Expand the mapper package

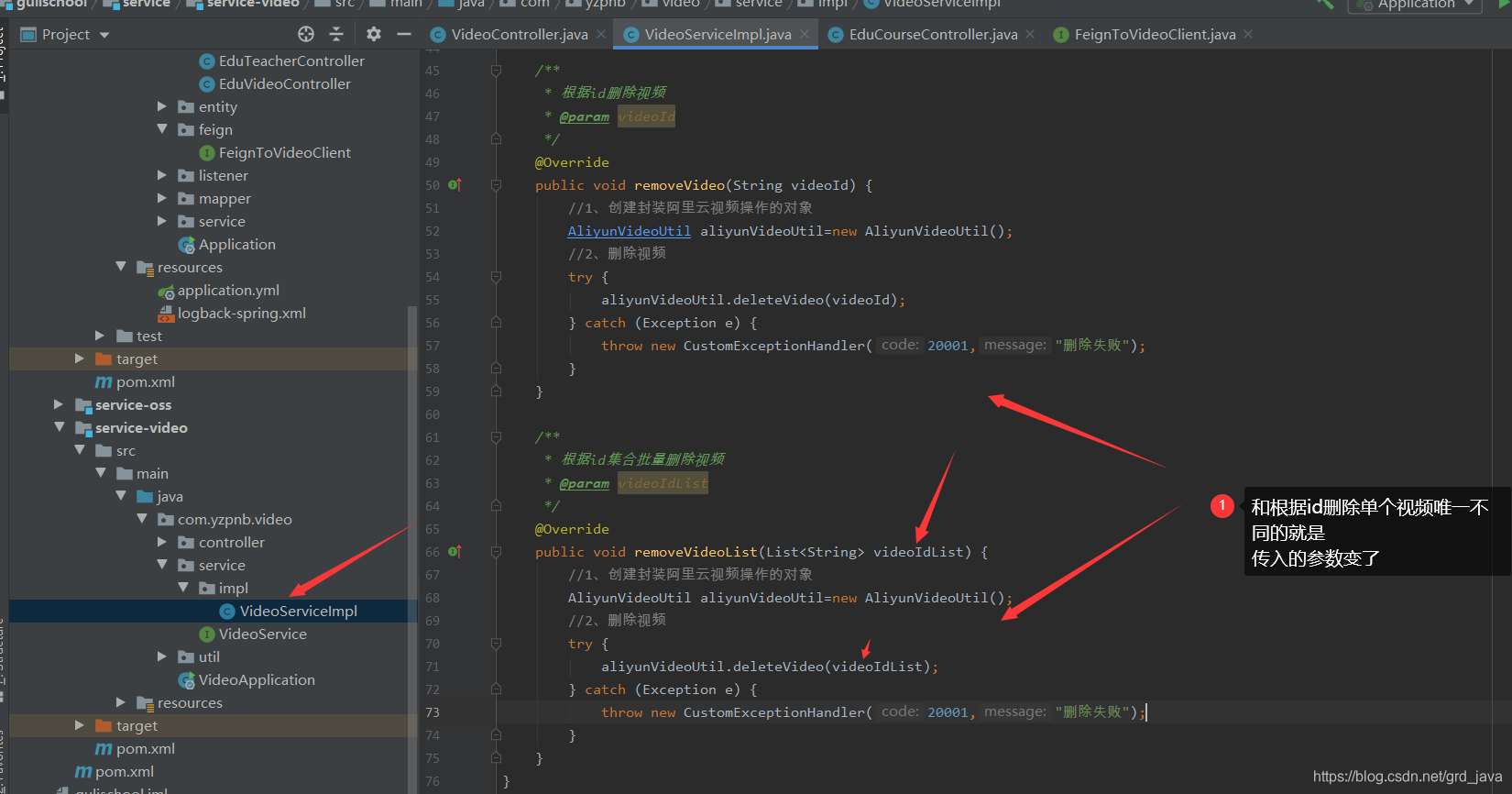coord(162,198)
